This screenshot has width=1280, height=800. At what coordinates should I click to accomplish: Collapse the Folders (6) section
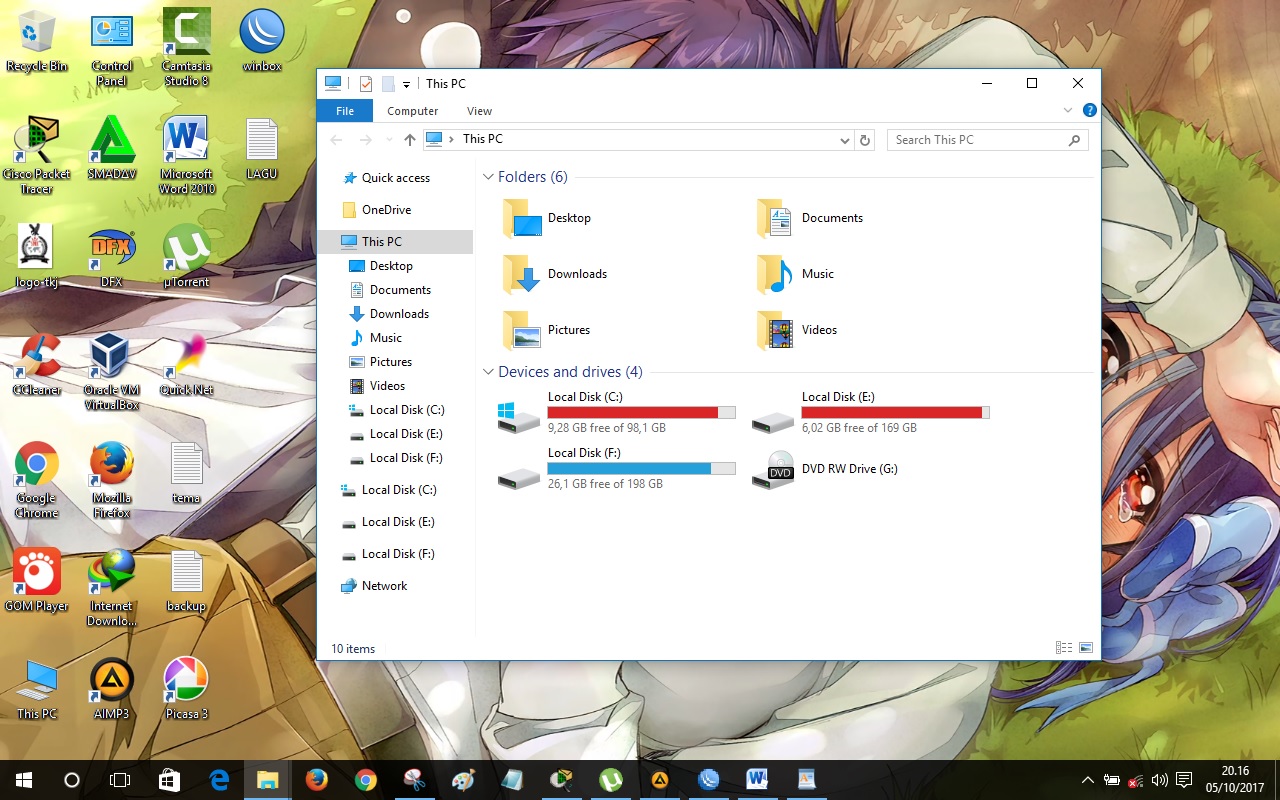click(x=489, y=176)
